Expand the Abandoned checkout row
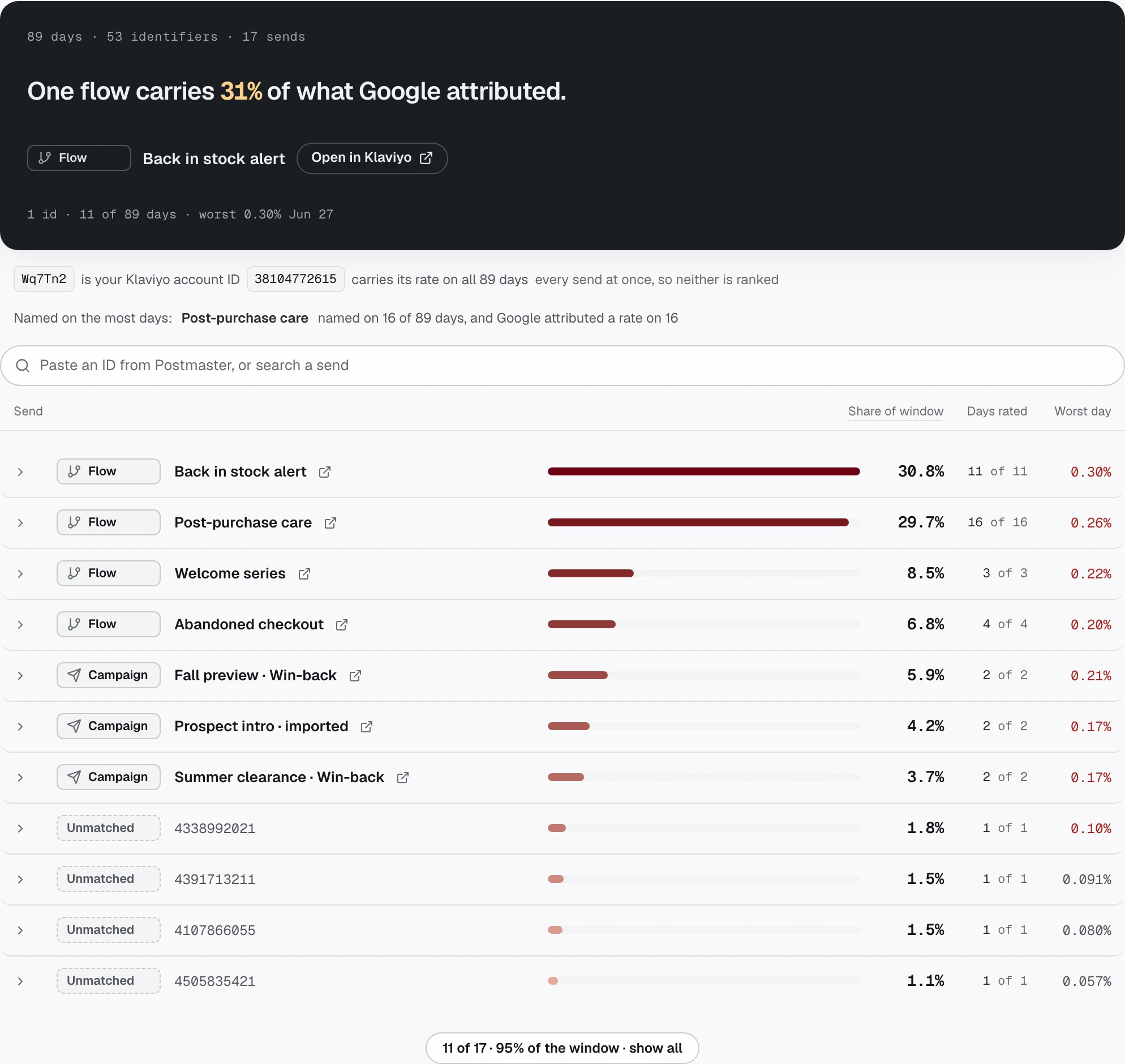Image resolution: width=1125 pixels, height=1064 pixels. (x=20, y=624)
